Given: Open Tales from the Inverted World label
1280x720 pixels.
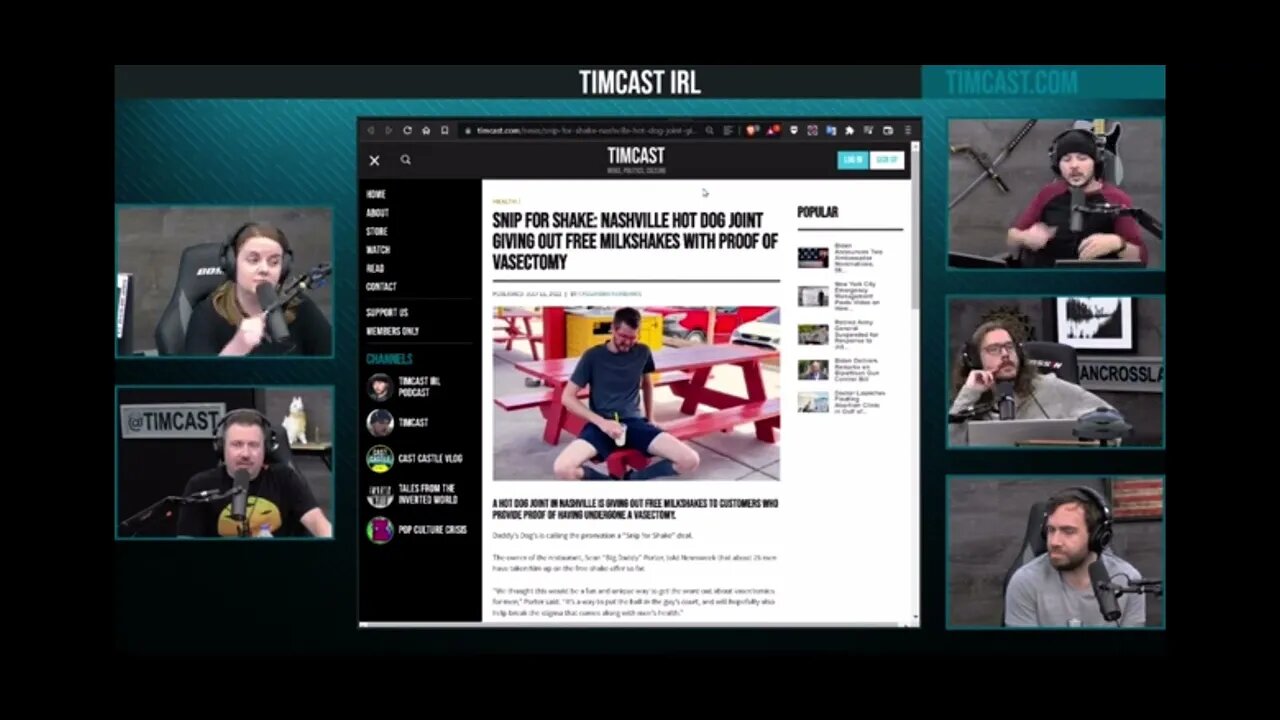Looking at the screenshot, I should (428, 494).
